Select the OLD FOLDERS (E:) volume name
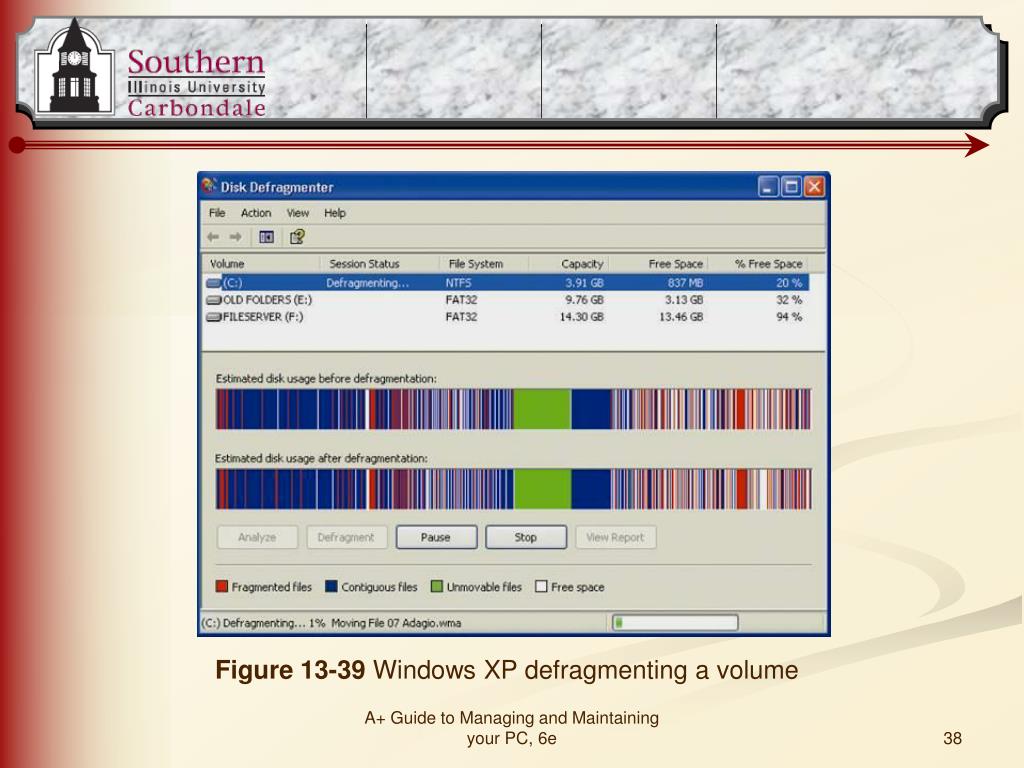The image size is (1024, 768). [x=267, y=300]
